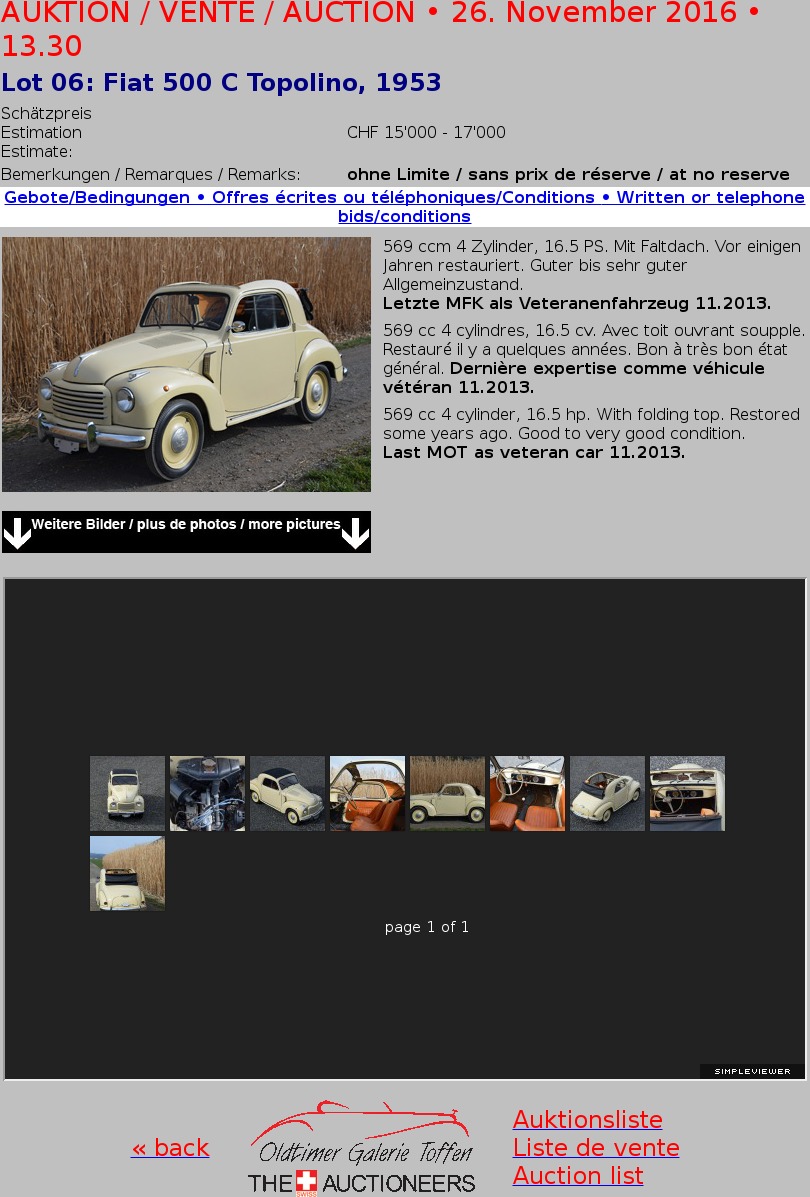Click the 'page 1 of 1' gallery indicator
810x1197 pixels.
(x=427, y=927)
